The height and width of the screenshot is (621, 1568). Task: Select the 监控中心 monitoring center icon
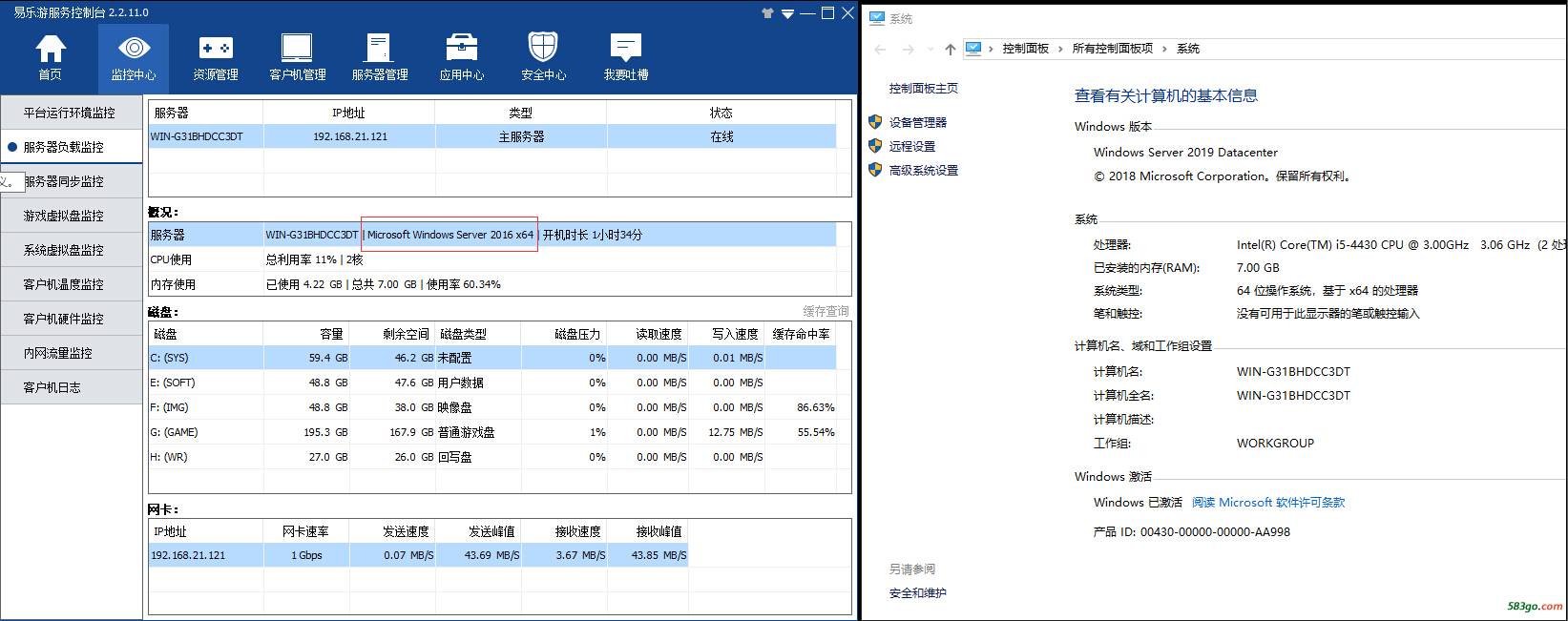click(x=134, y=57)
